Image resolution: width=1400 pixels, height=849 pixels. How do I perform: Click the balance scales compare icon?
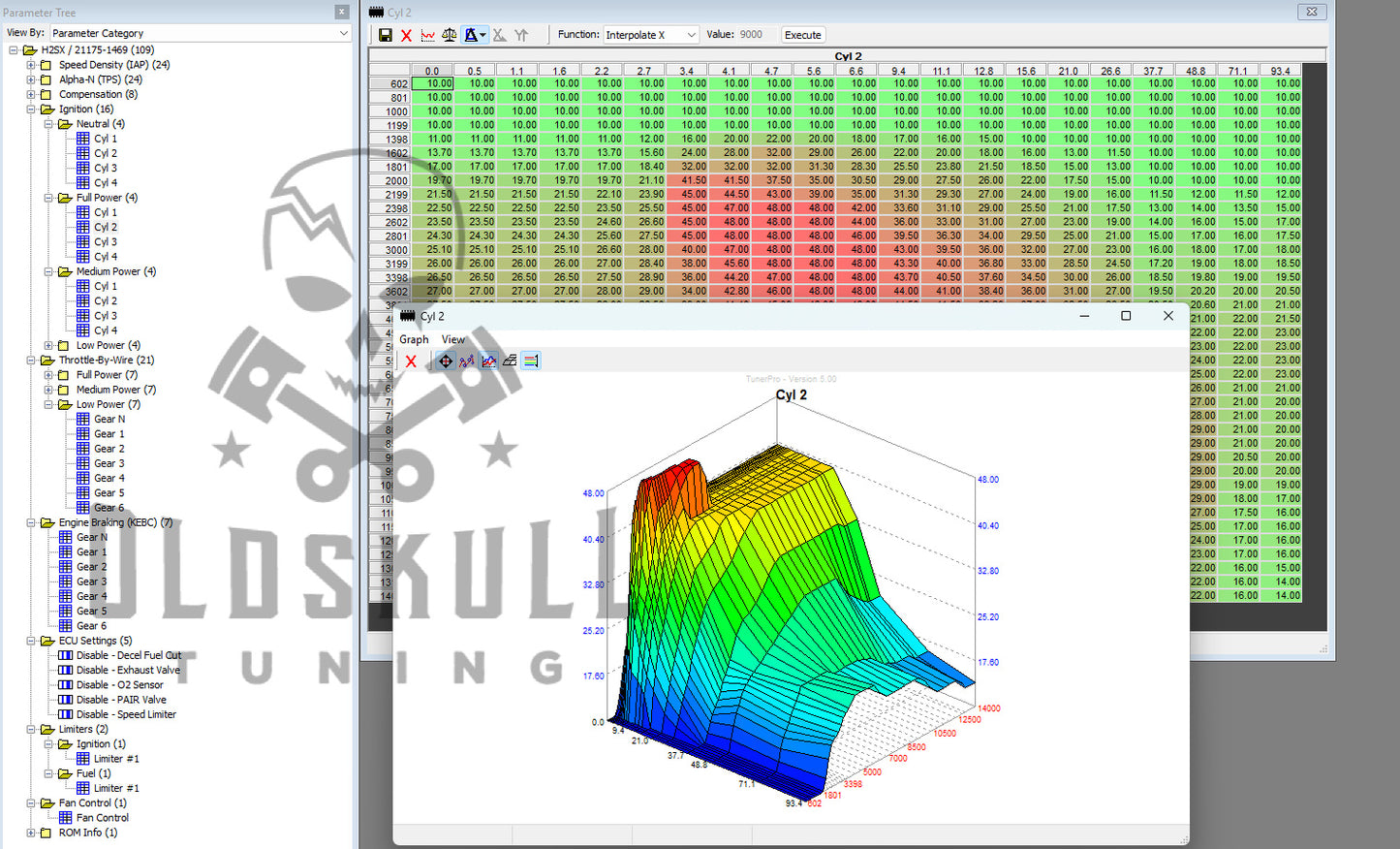[449, 35]
